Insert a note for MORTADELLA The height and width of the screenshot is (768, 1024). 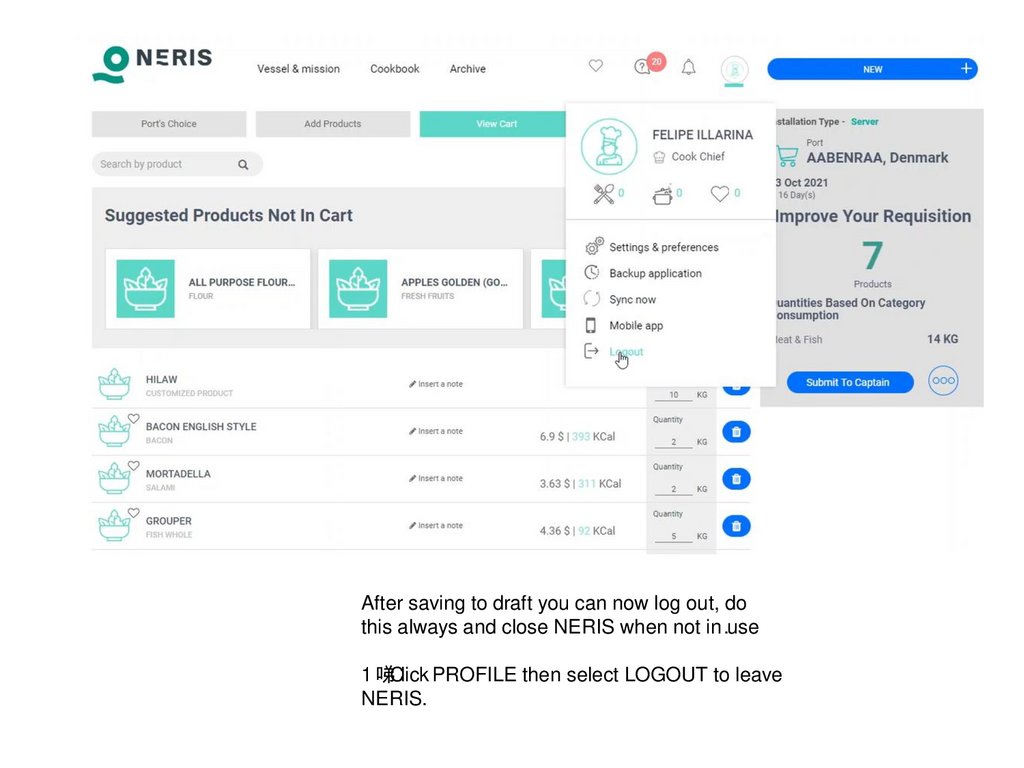point(436,478)
